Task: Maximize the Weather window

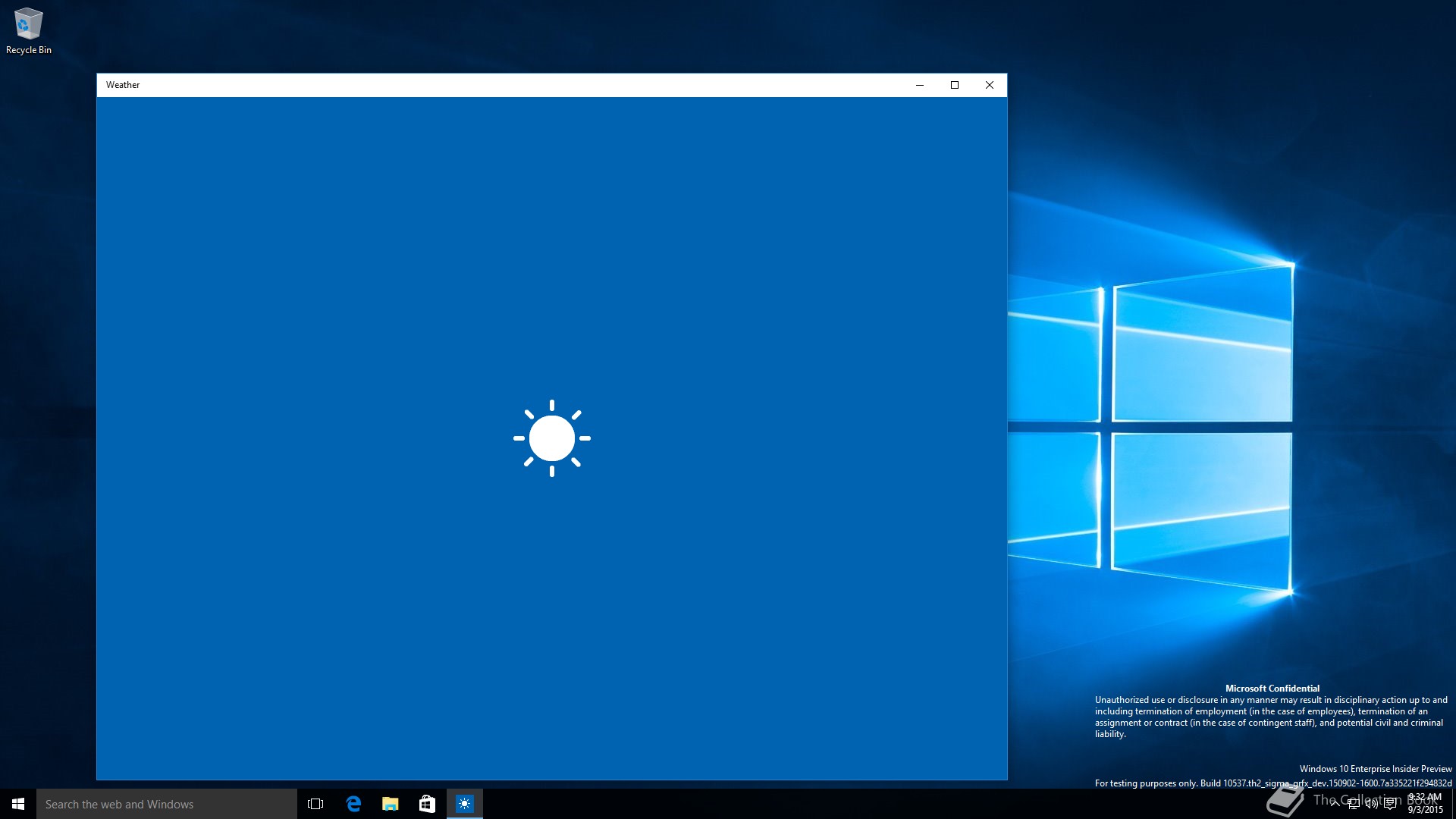Action: coord(955,85)
